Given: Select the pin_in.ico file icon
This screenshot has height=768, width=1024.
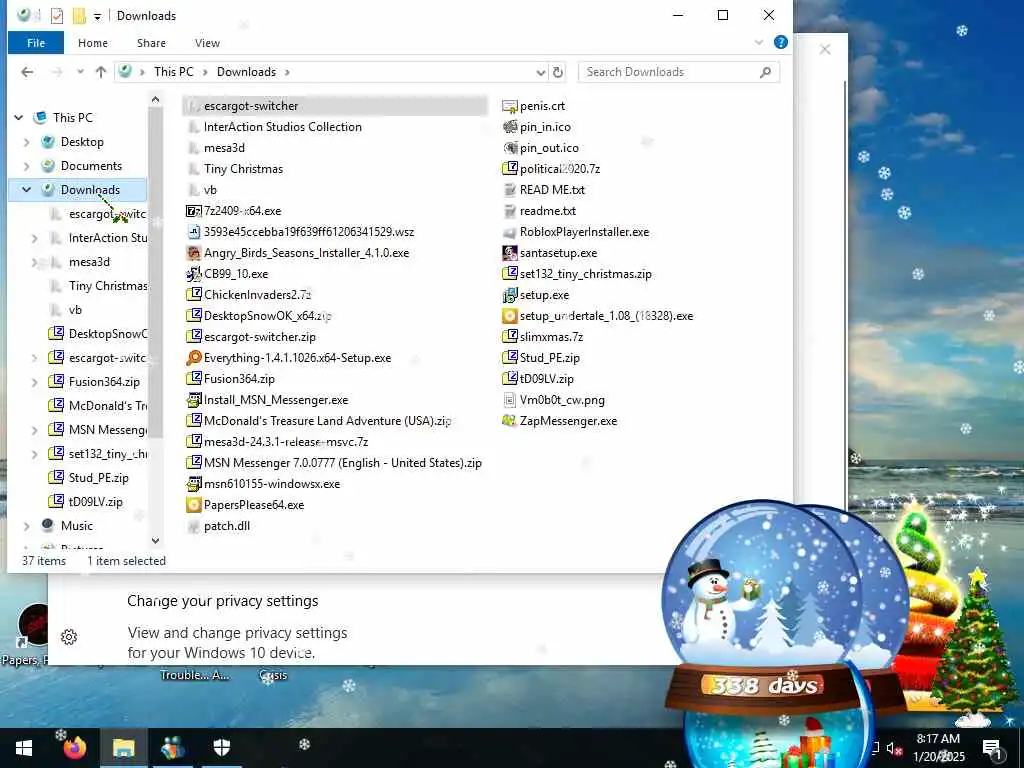Looking at the screenshot, I should click(510, 127).
